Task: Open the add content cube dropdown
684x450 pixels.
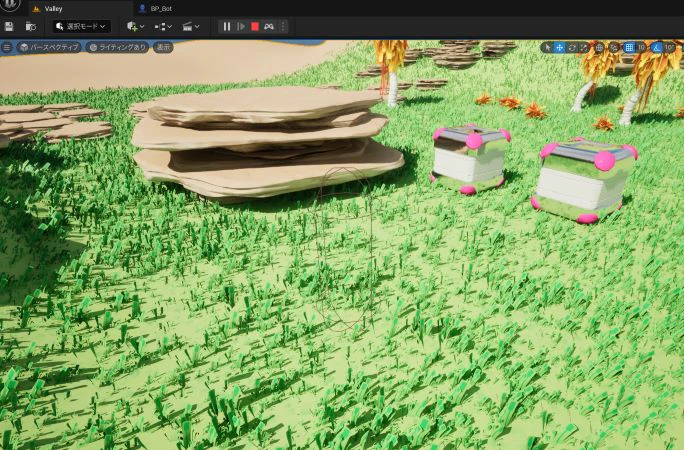Action: (135, 27)
